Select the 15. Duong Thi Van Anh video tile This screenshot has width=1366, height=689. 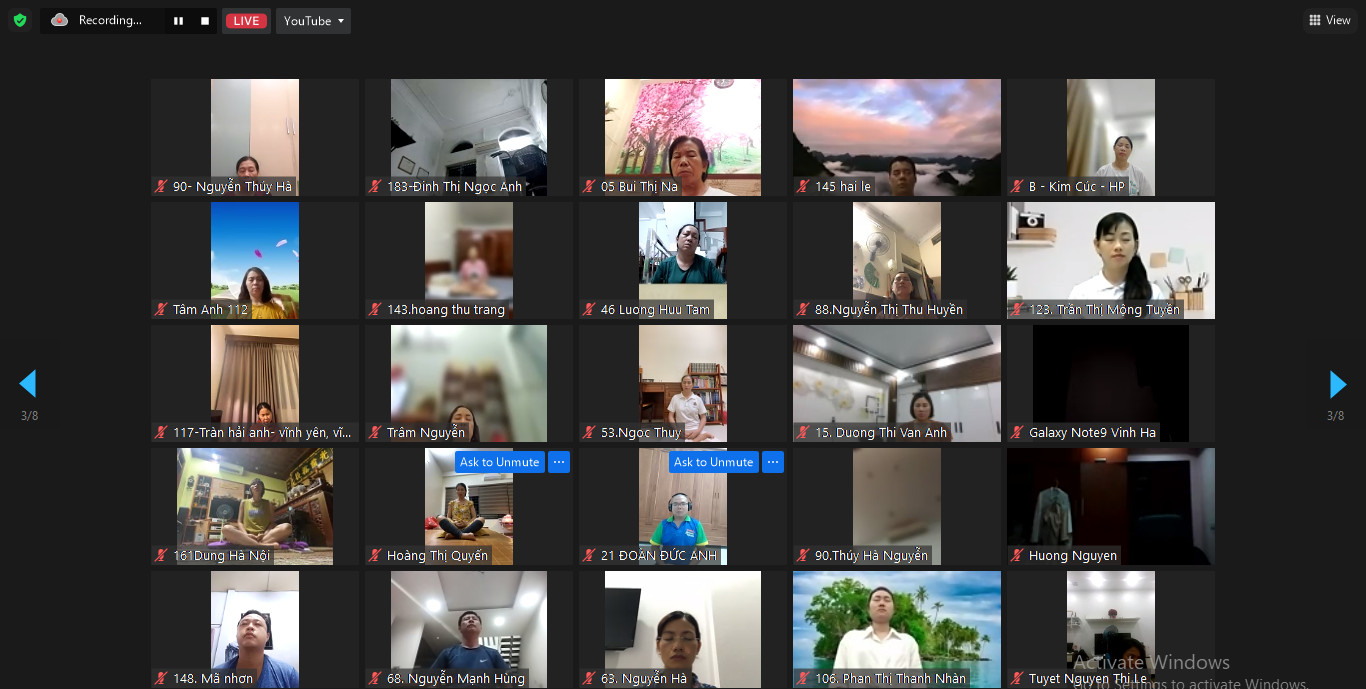(897, 383)
